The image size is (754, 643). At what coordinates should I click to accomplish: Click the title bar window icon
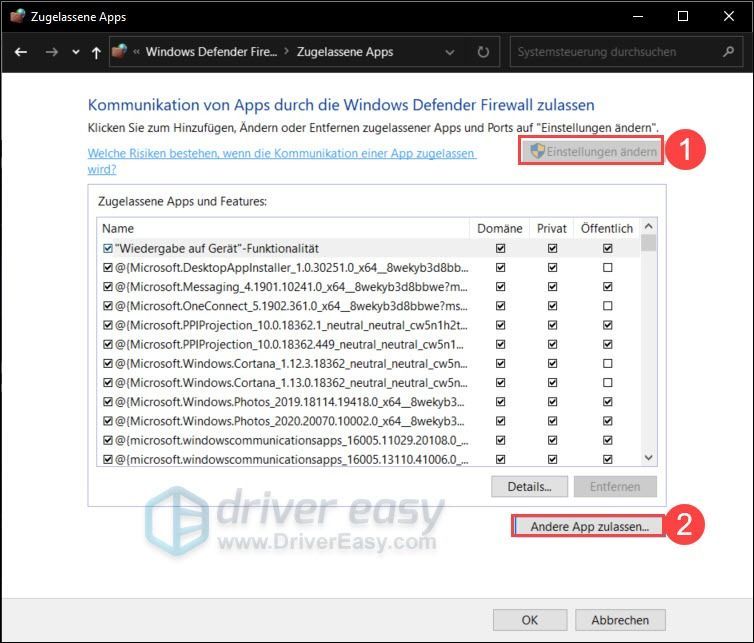click(18, 16)
